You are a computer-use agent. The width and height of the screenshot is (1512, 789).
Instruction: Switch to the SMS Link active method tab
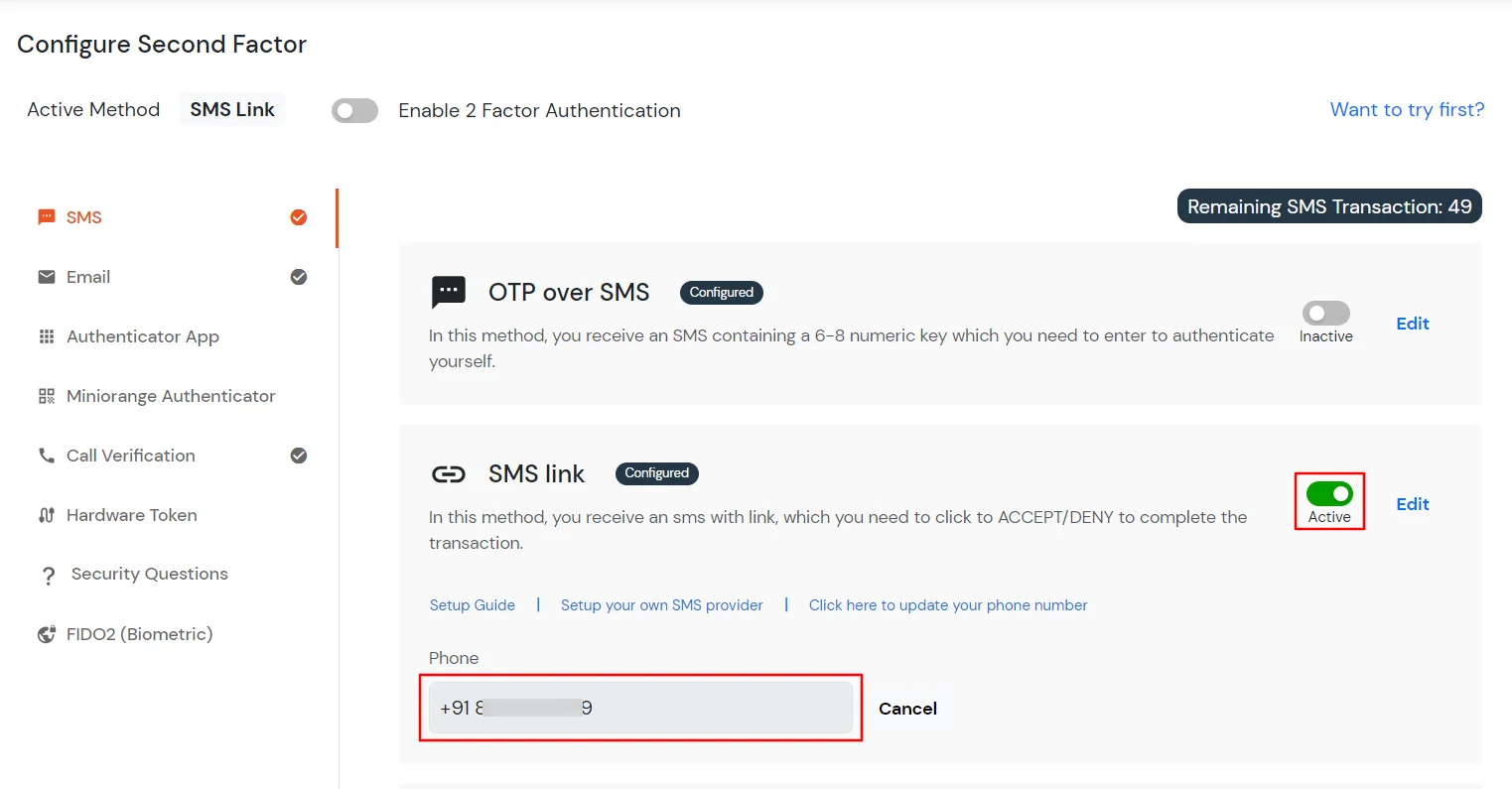[x=231, y=109]
